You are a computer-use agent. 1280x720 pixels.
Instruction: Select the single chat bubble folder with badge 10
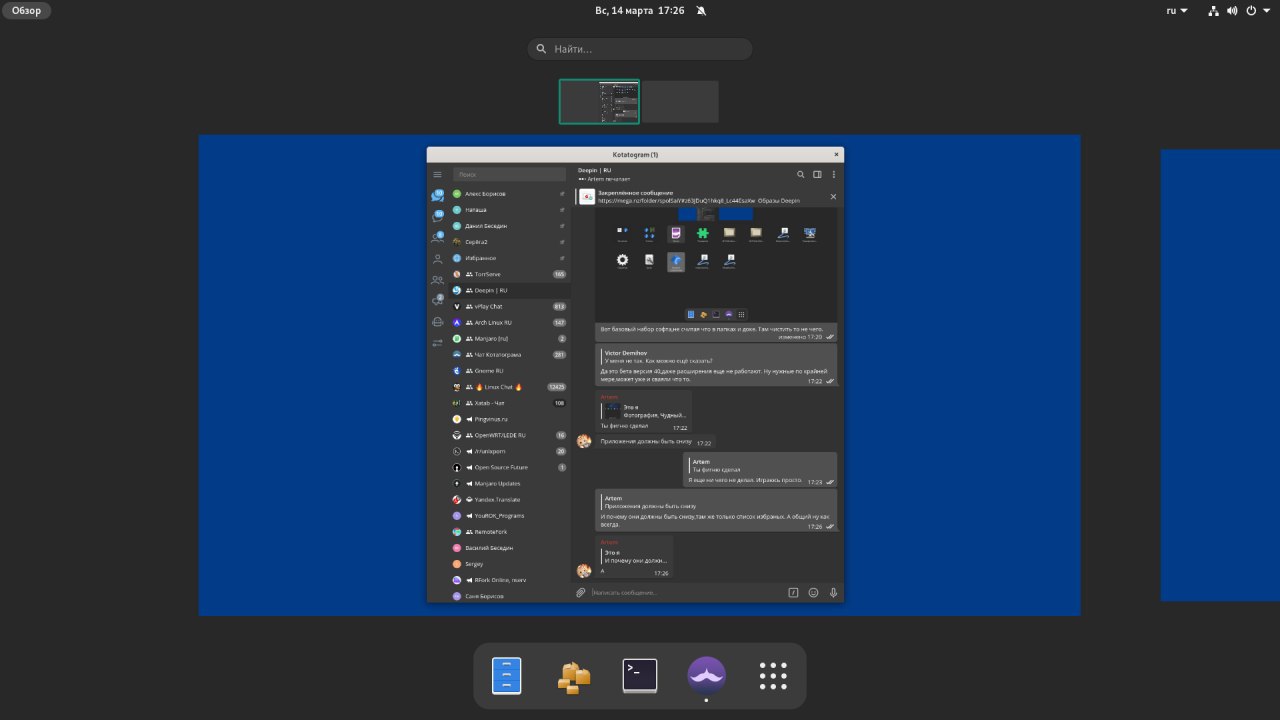(438, 216)
